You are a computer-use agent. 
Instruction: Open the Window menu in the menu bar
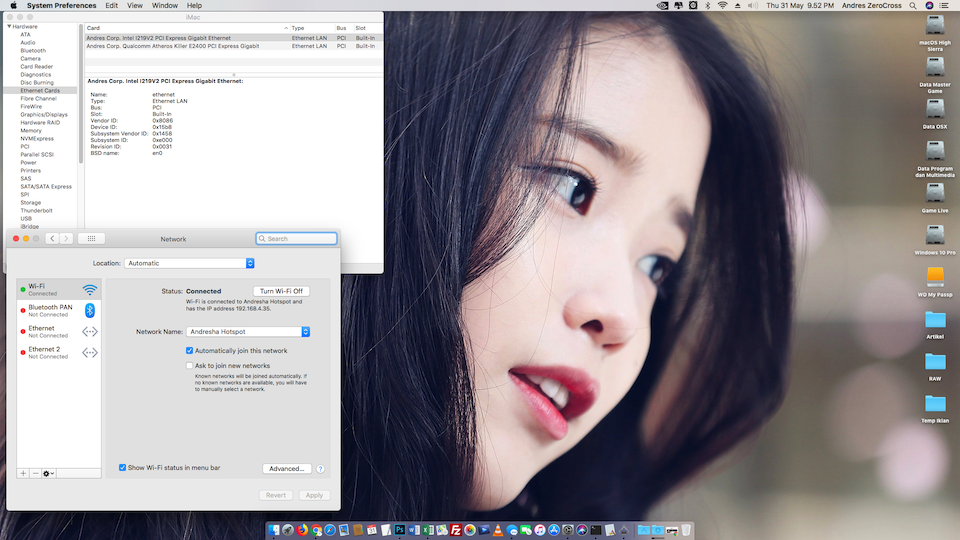[165, 6]
